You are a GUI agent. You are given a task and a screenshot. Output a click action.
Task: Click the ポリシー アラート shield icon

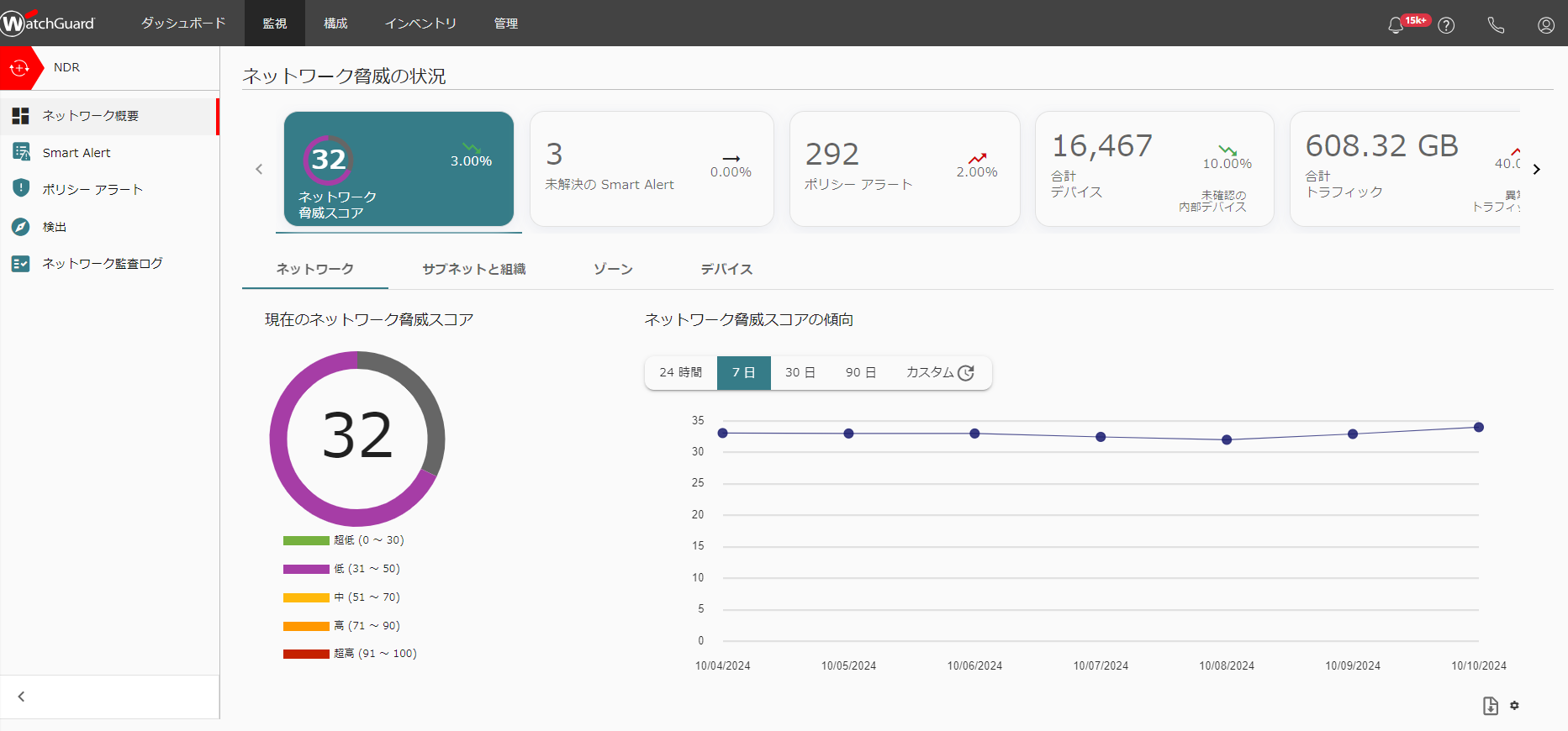(21, 188)
